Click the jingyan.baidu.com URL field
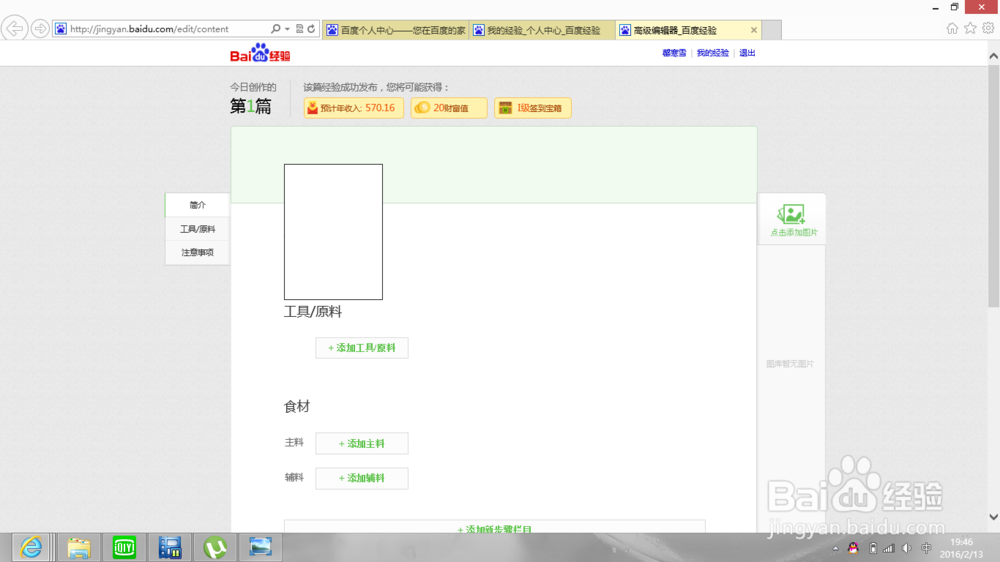The image size is (1000, 562). tap(166, 29)
